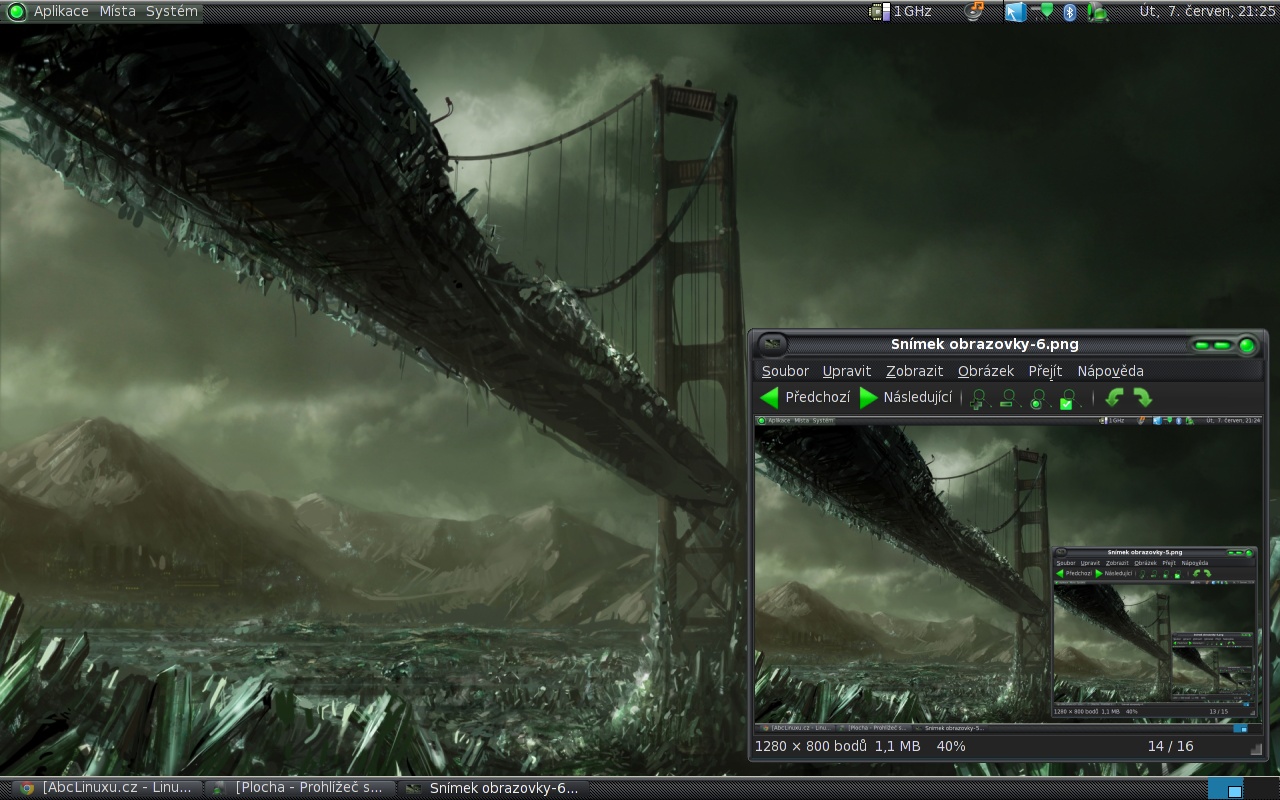
Task: Switch to the AbcLinuxu.cz taskbar window
Action: 105,788
